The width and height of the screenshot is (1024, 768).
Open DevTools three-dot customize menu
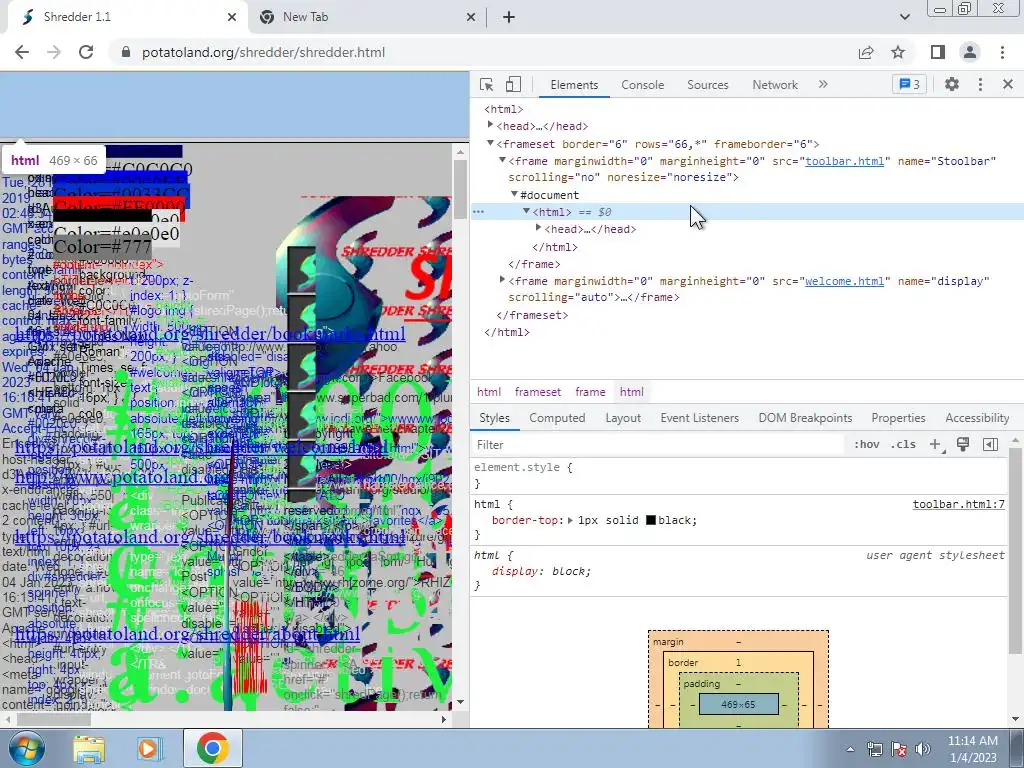[x=980, y=84]
